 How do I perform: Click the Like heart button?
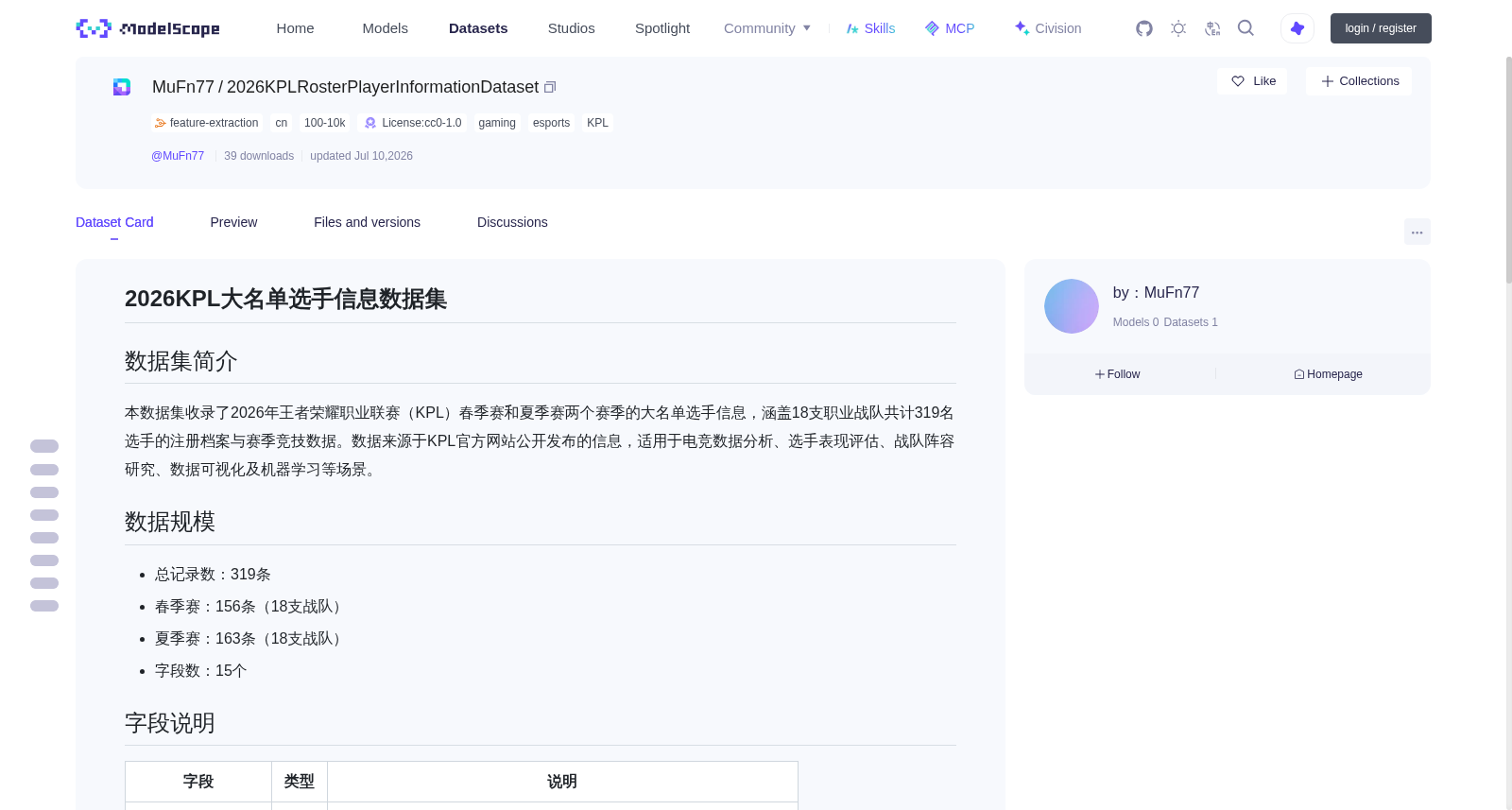point(1252,81)
